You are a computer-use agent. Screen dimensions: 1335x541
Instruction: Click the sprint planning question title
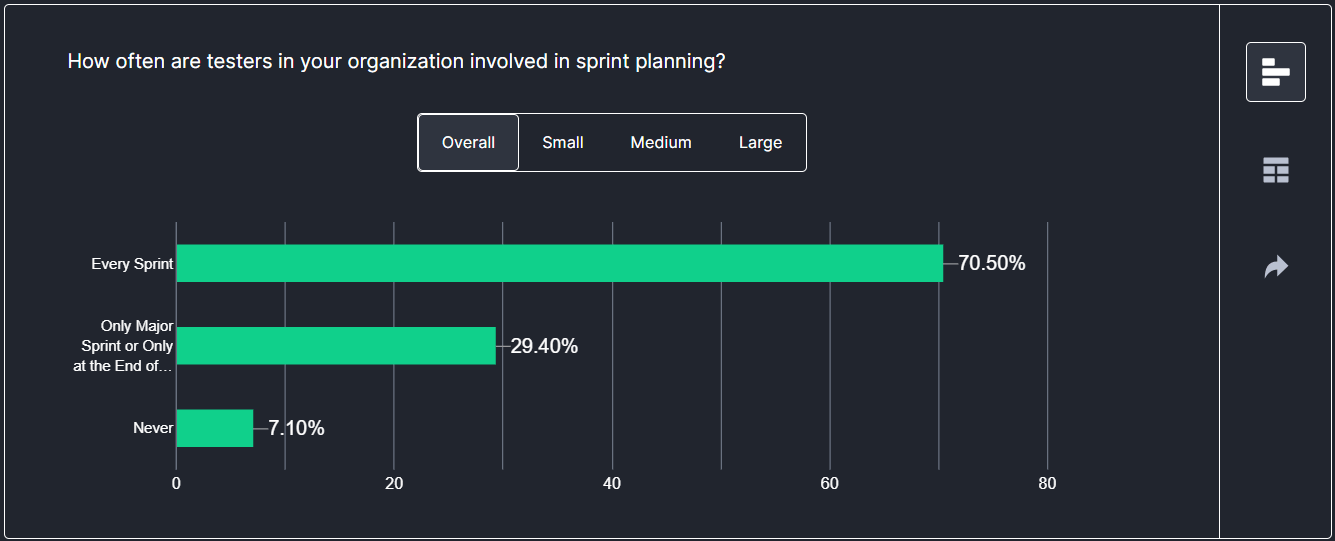pos(396,61)
